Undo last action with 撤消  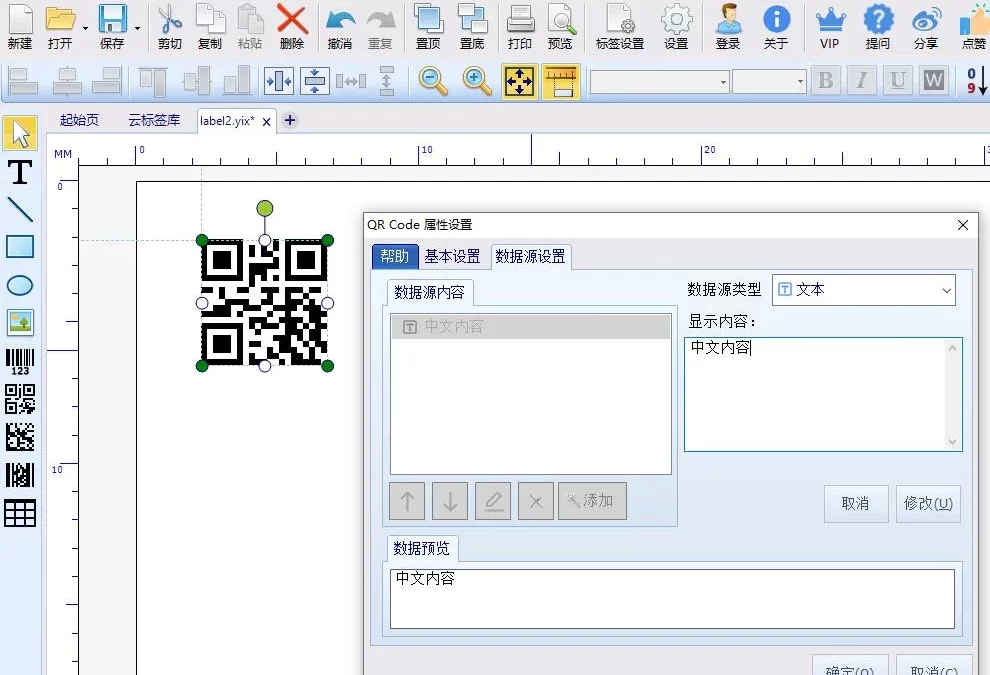pyautogui.click(x=340, y=26)
